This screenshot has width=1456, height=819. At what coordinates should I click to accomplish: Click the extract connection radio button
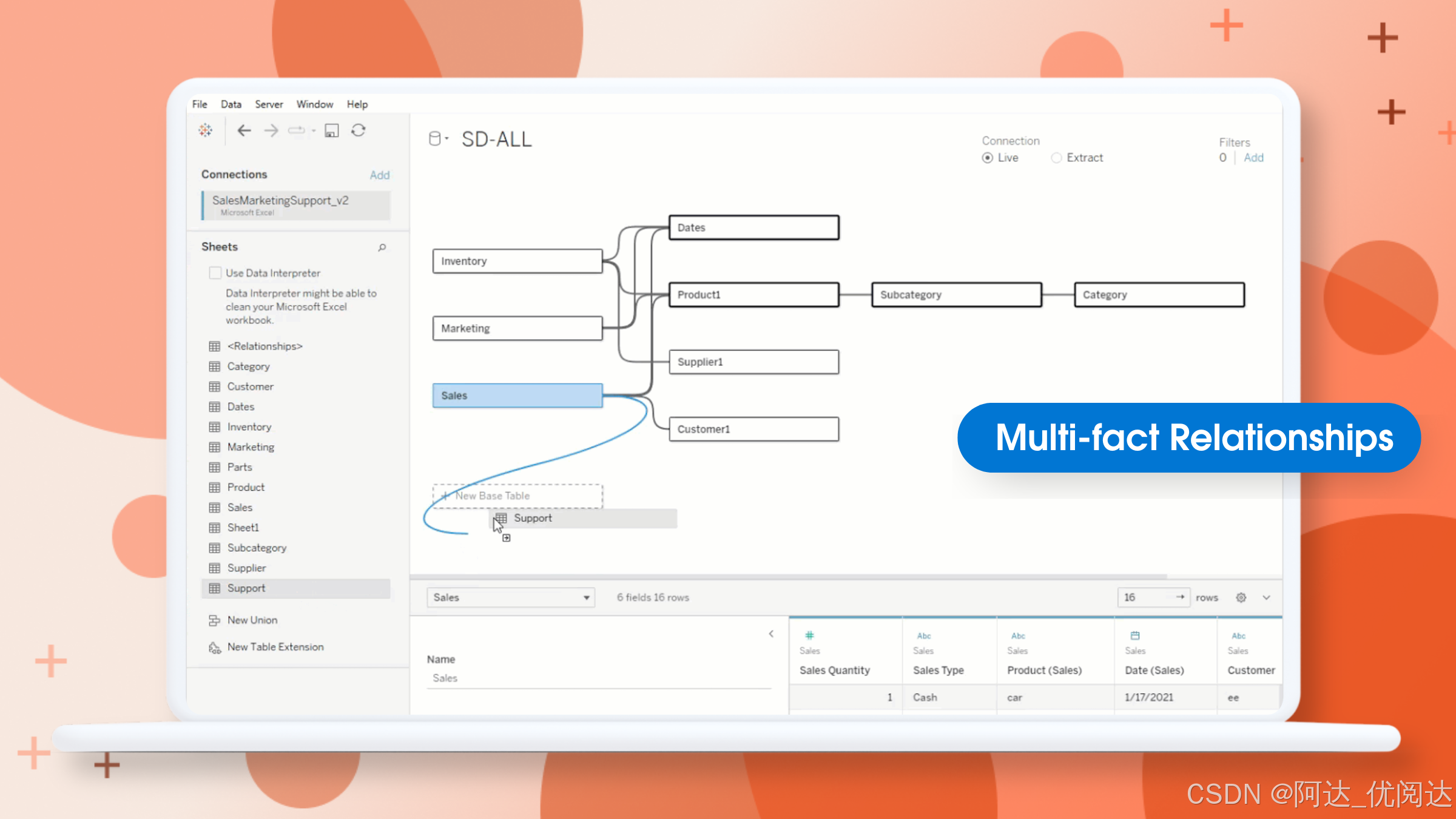coord(1057,158)
